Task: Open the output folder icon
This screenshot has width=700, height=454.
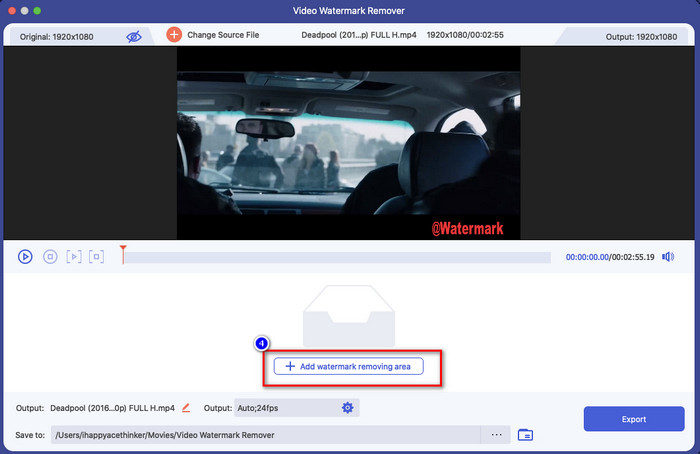Action: [x=525, y=435]
